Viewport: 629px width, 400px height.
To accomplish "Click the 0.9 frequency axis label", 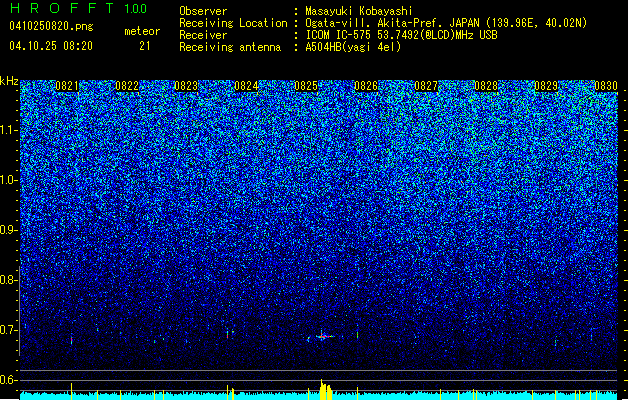I will click(x=7, y=230).
